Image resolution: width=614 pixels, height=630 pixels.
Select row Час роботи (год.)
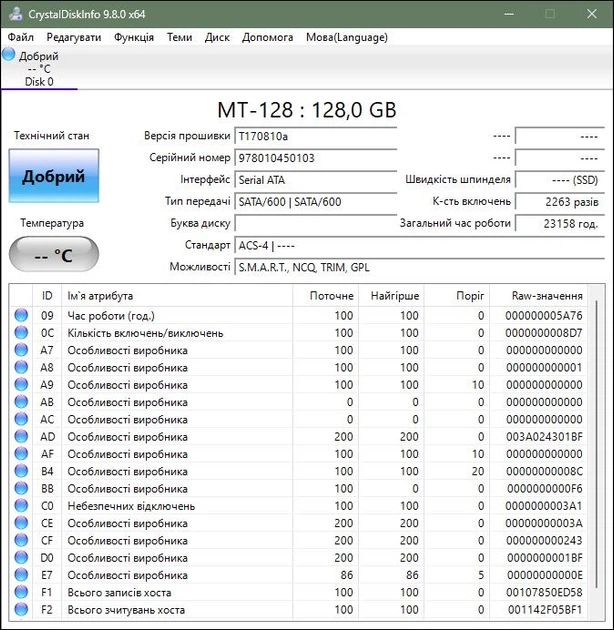[299, 315]
